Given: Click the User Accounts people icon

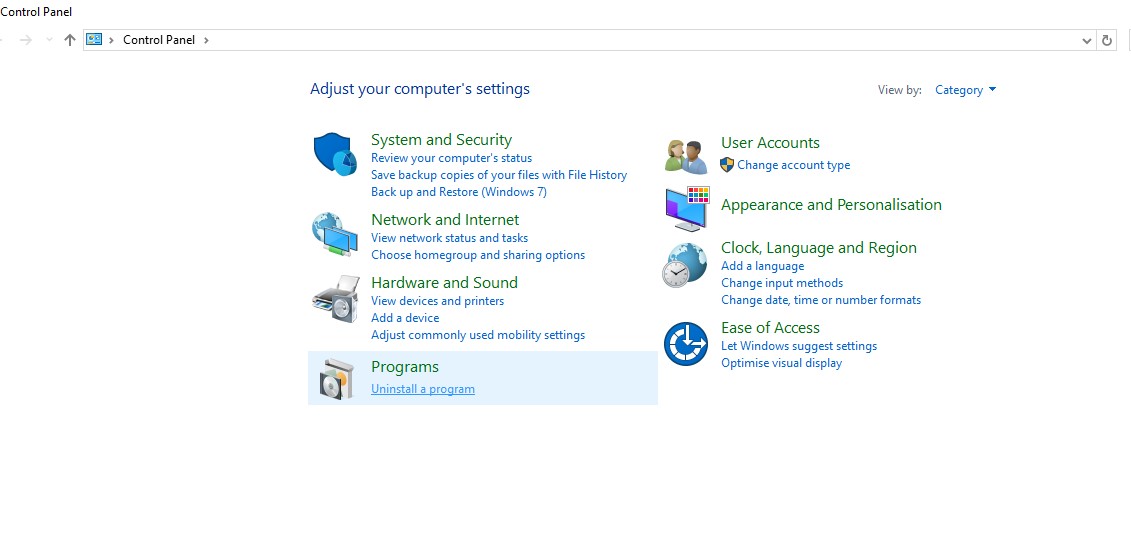Looking at the screenshot, I should click(686, 156).
